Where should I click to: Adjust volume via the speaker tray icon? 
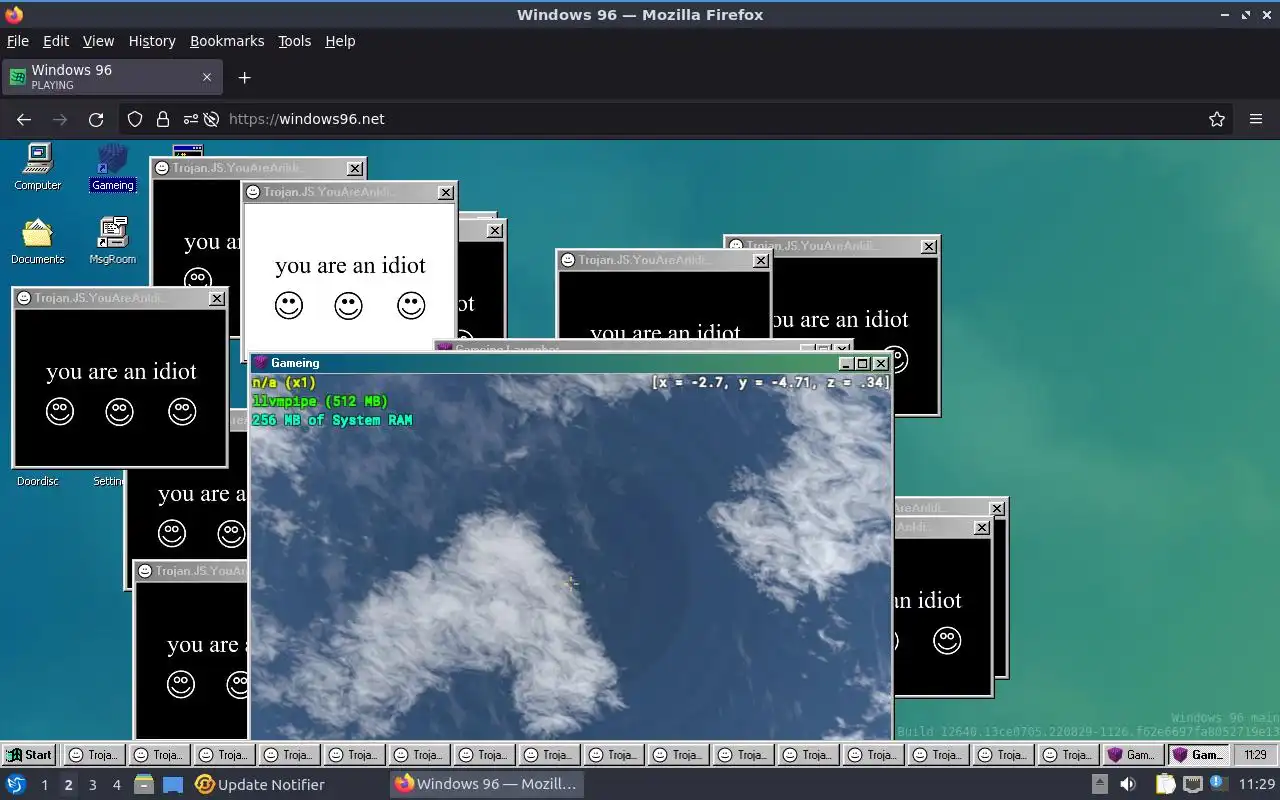pyautogui.click(x=1128, y=785)
